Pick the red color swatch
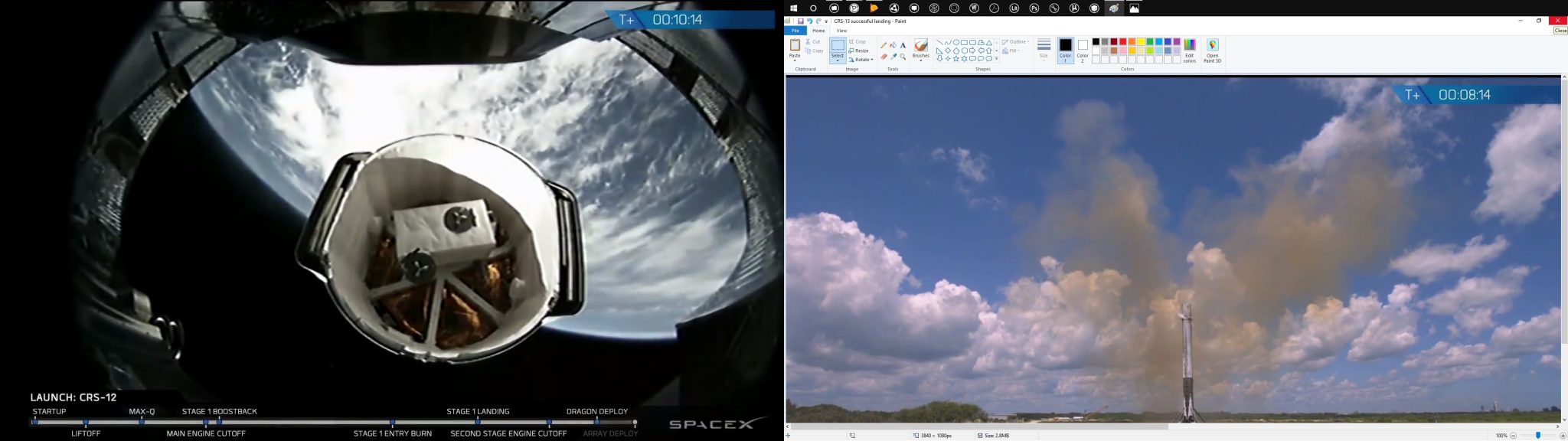Viewport: 1568px width, 441px height. [1123, 41]
